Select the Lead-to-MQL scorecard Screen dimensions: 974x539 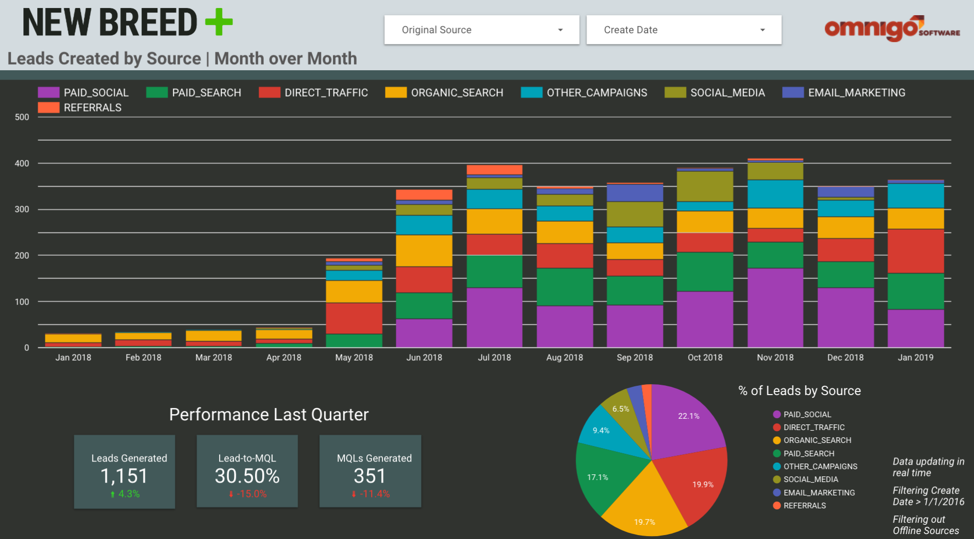pos(247,470)
